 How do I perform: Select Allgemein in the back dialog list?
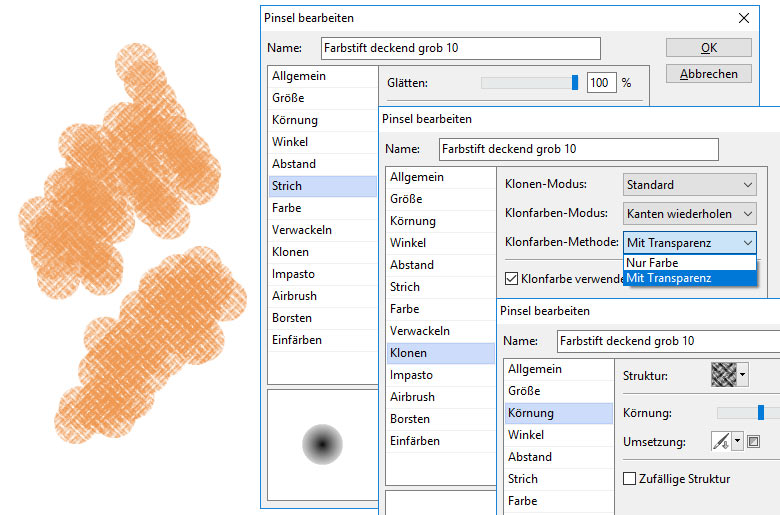(x=322, y=76)
